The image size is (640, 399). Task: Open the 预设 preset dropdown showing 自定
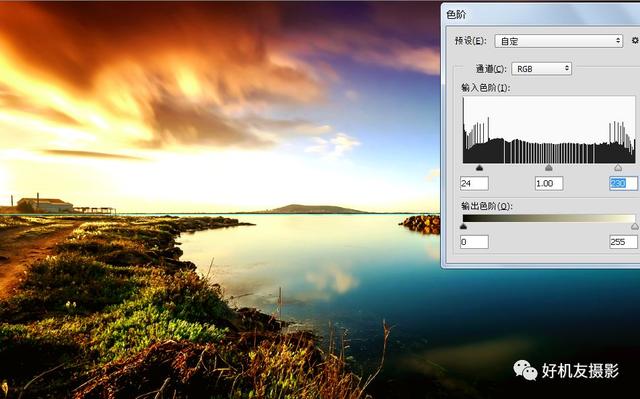(x=558, y=41)
